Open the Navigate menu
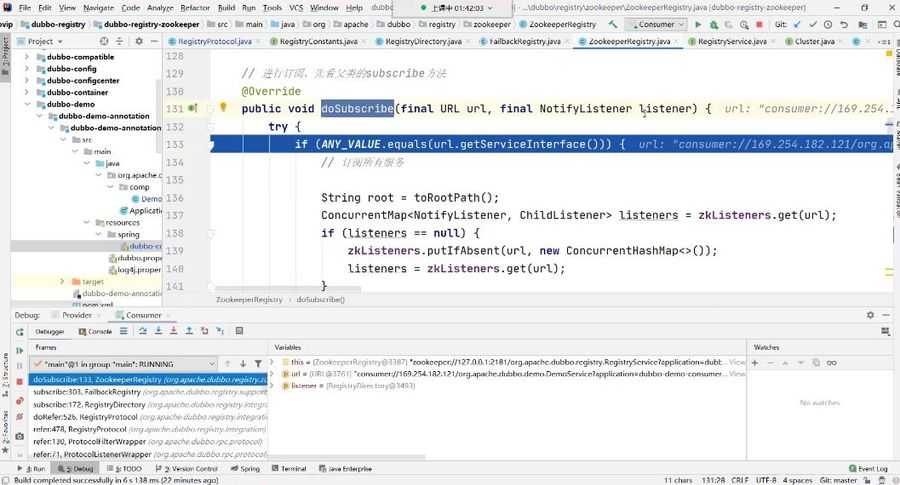The width and height of the screenshot is (900, 485). coord(98,8)
